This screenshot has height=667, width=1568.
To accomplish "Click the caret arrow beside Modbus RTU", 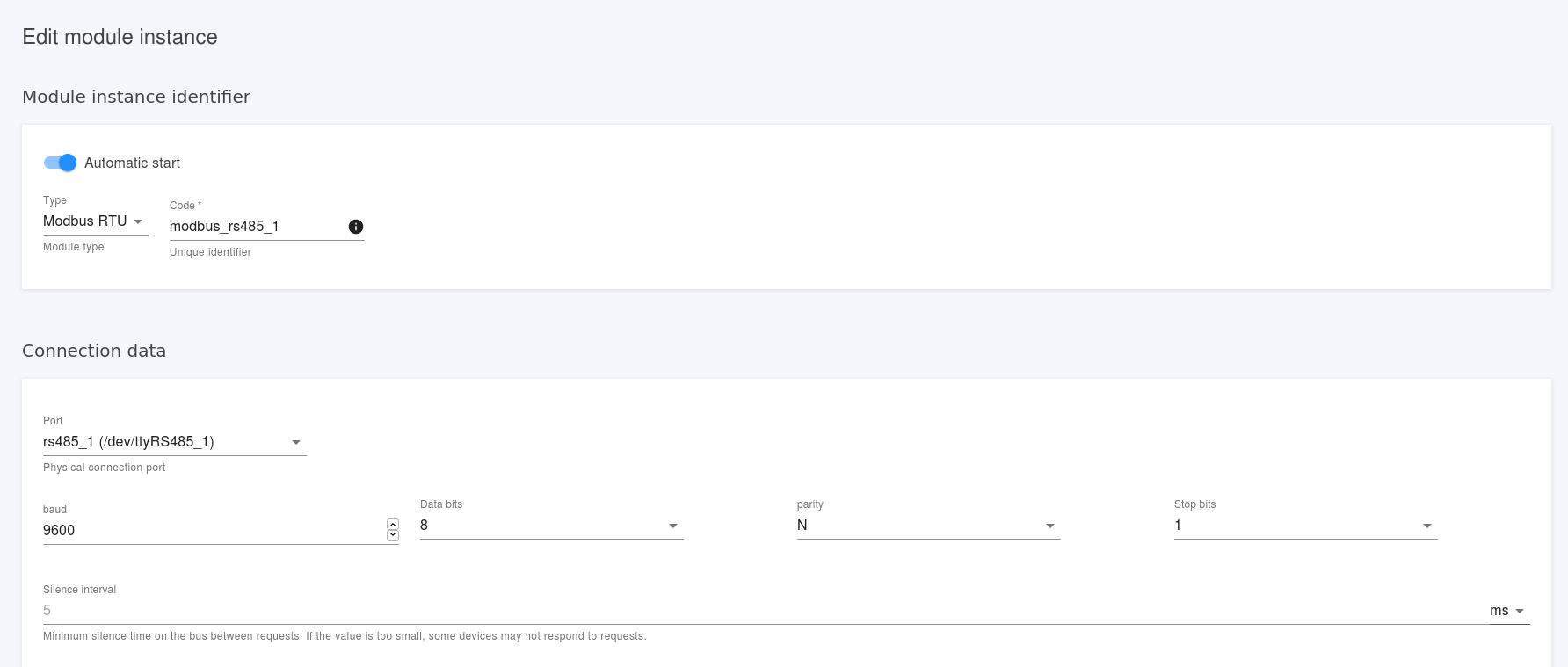I will [x=138, y=221].
